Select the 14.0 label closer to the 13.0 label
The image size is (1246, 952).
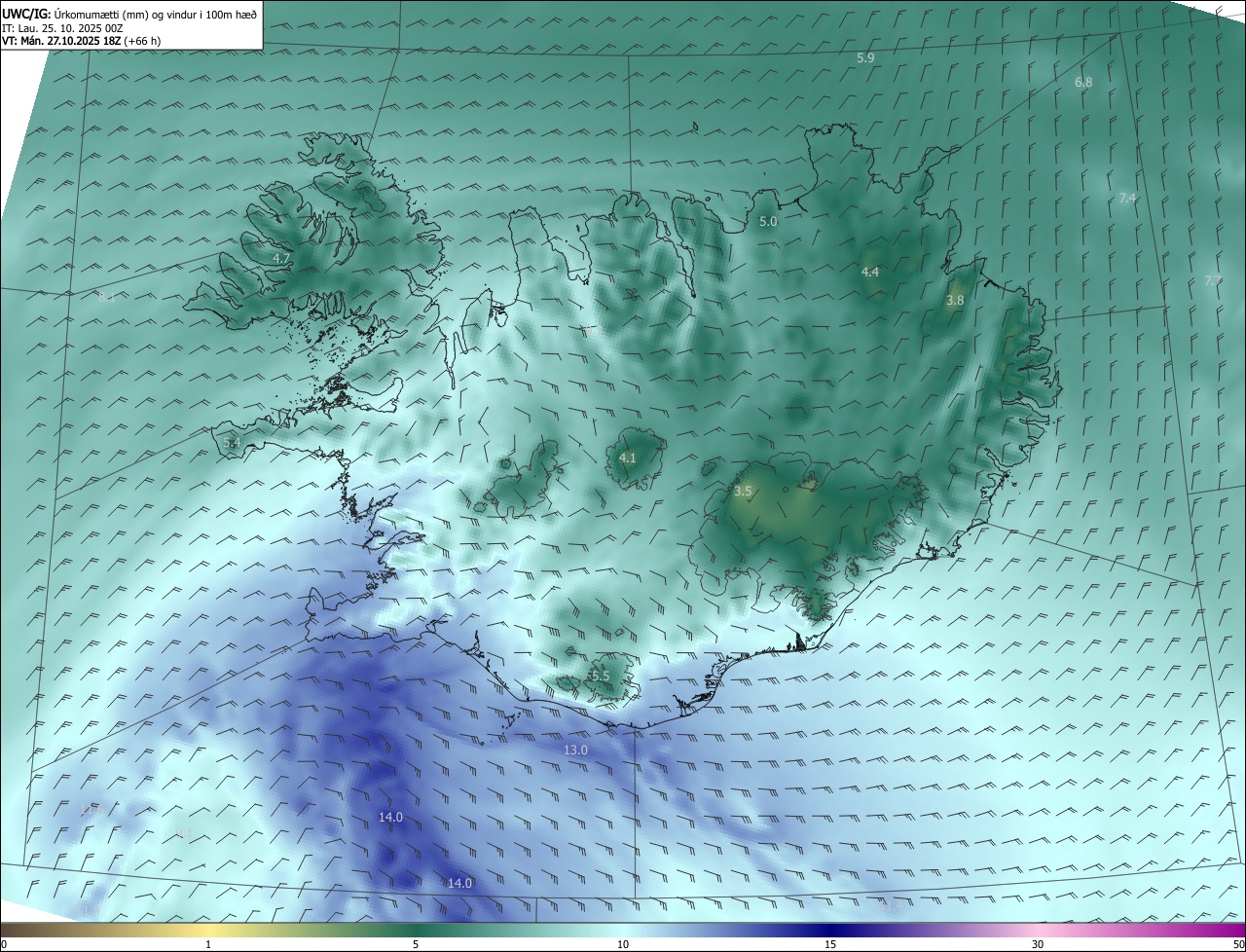point(390,818)
